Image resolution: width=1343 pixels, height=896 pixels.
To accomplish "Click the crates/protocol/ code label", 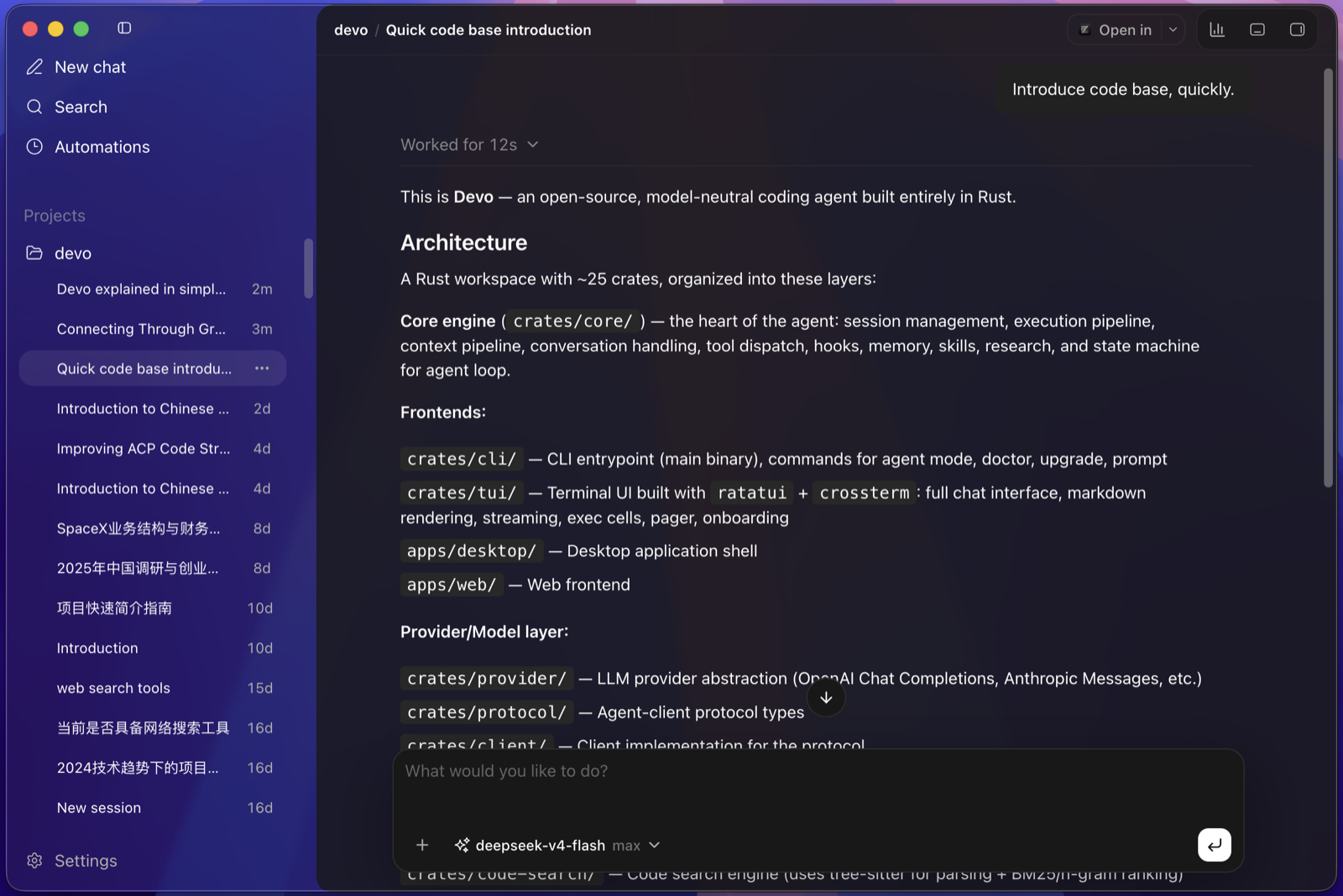I will (487, 712).
